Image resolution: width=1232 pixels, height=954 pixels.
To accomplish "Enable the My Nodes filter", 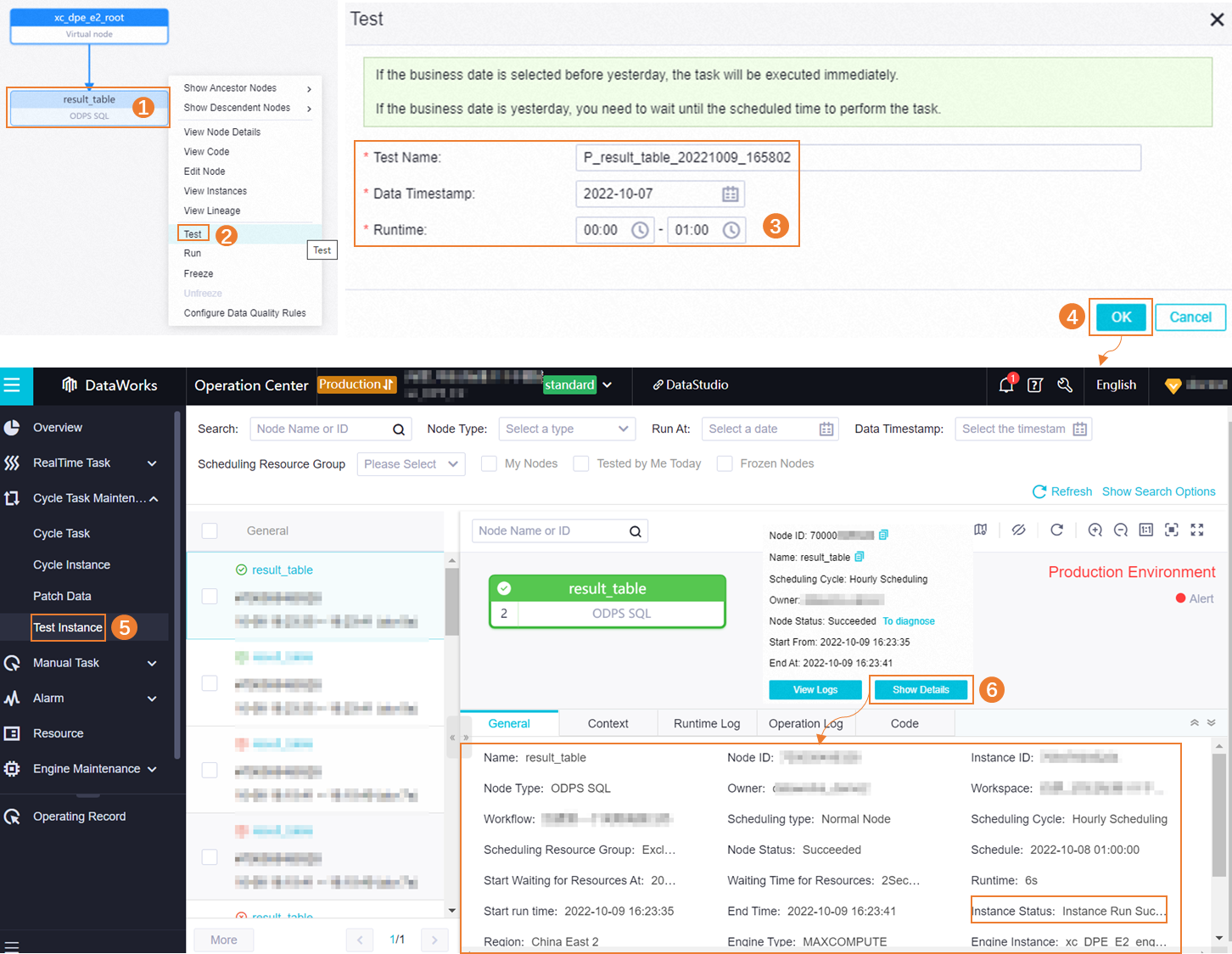I will tap(489, 463).
